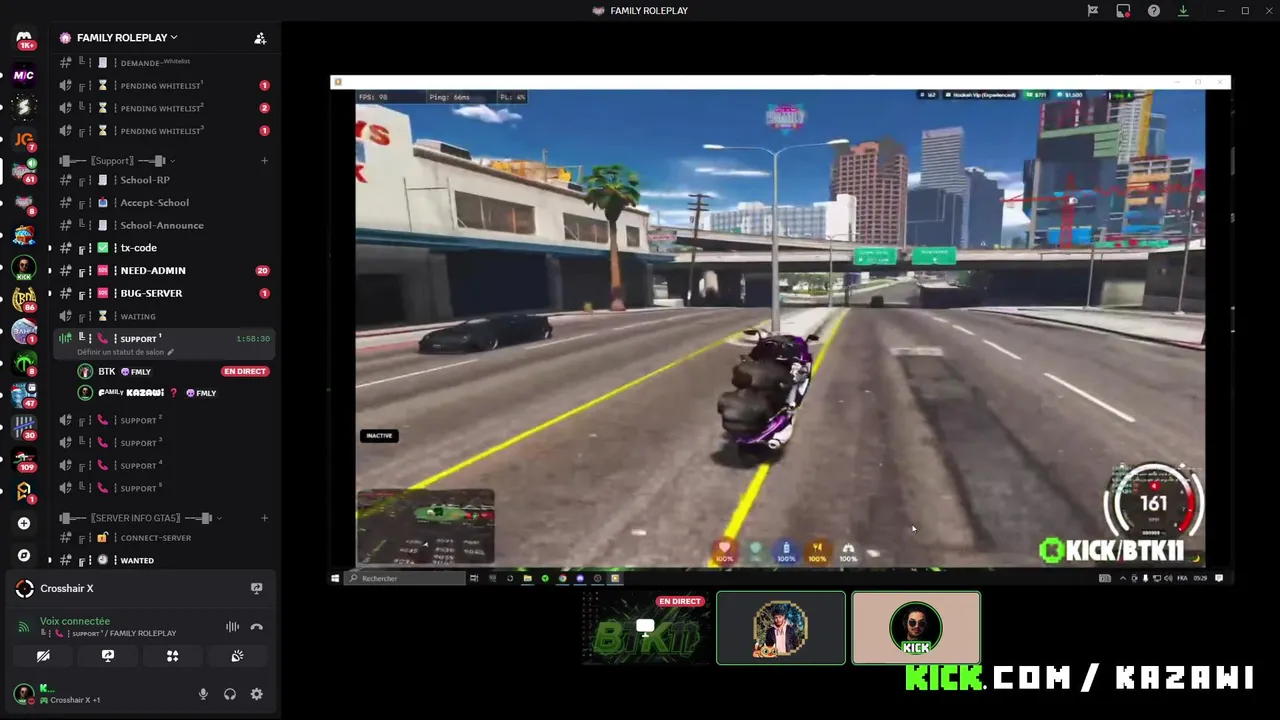
Task: Open server icon with 30 badge
Action: (x=24, y=427)
